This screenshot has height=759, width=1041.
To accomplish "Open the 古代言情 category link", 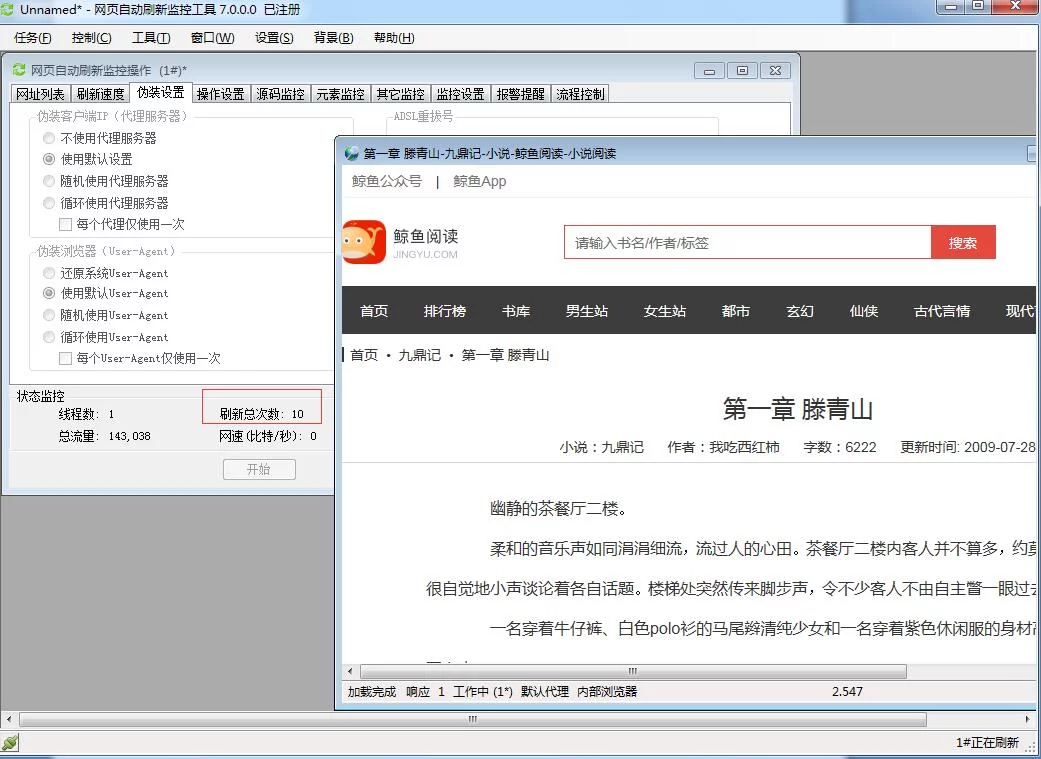I will 942,311.
